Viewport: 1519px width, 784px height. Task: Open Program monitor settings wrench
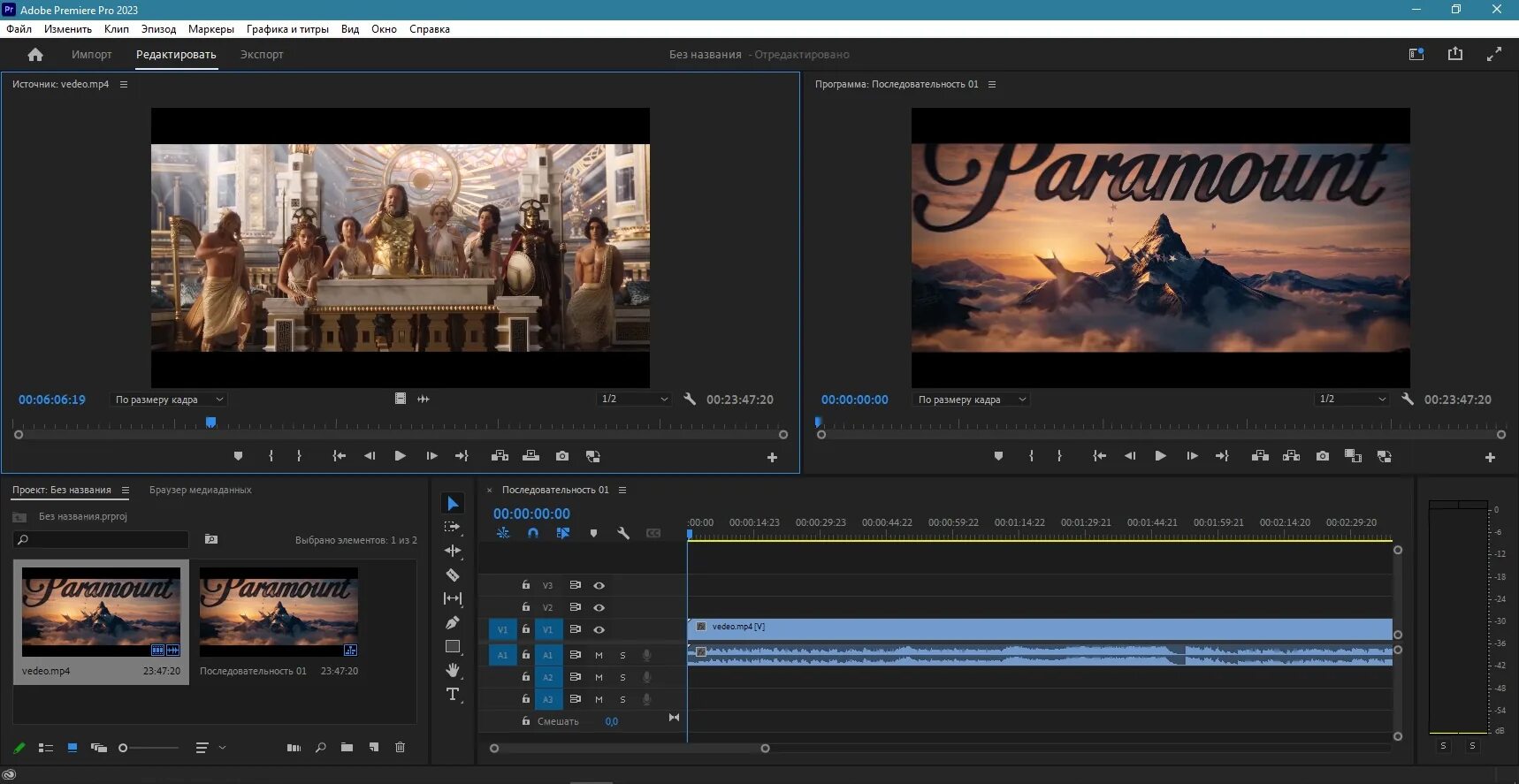1408,400
